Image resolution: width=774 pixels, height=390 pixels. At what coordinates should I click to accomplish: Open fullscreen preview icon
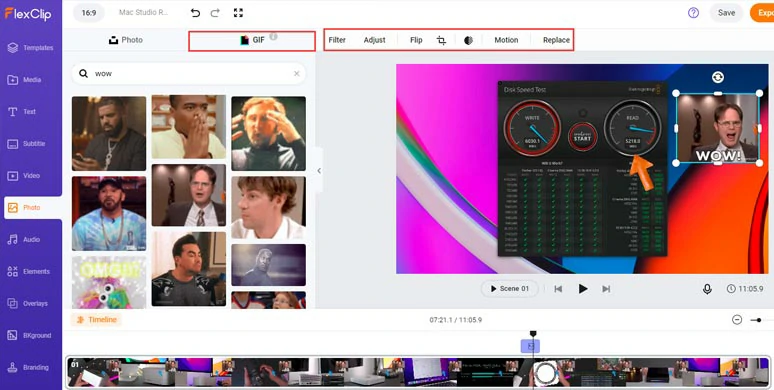(238, 13)
